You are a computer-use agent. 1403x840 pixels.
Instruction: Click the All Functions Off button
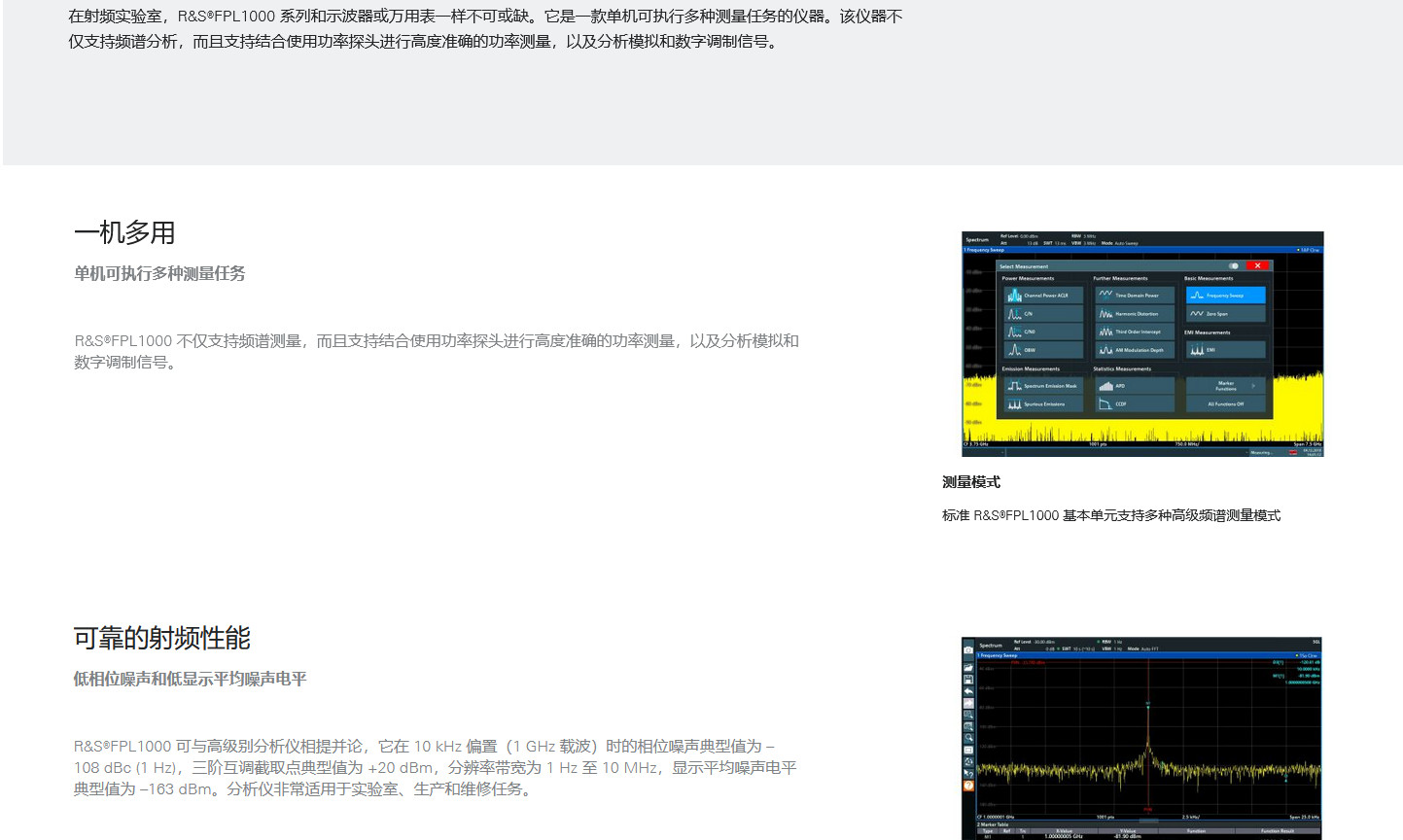[1225, 403]
